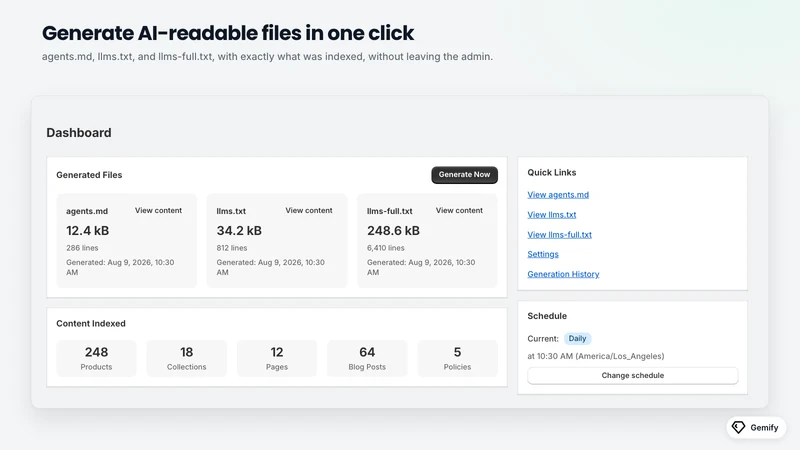
Task: View content of agents.md file
Action: tap(158, 210)
